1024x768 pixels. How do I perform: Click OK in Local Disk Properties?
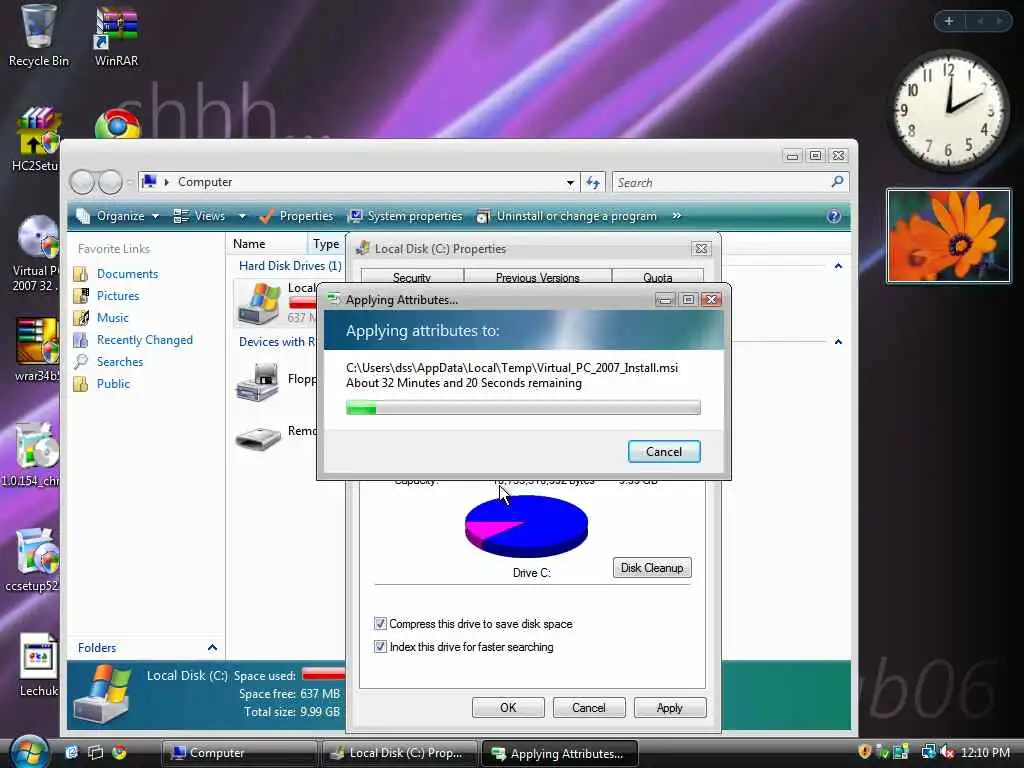click(x=508, y=708)
